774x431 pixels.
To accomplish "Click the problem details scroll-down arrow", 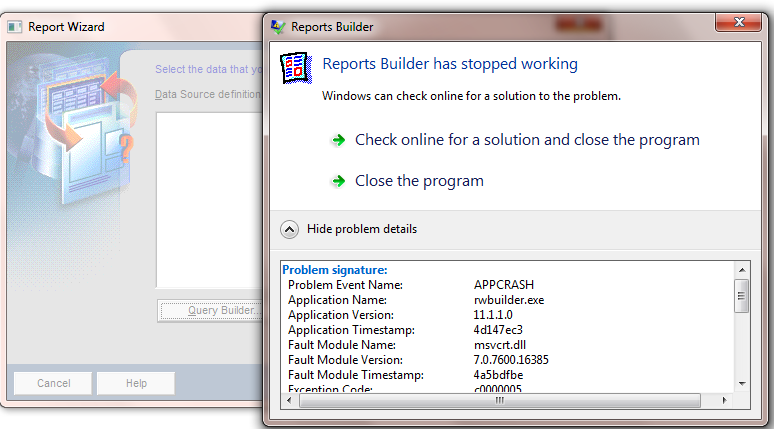I will point(742,383).
